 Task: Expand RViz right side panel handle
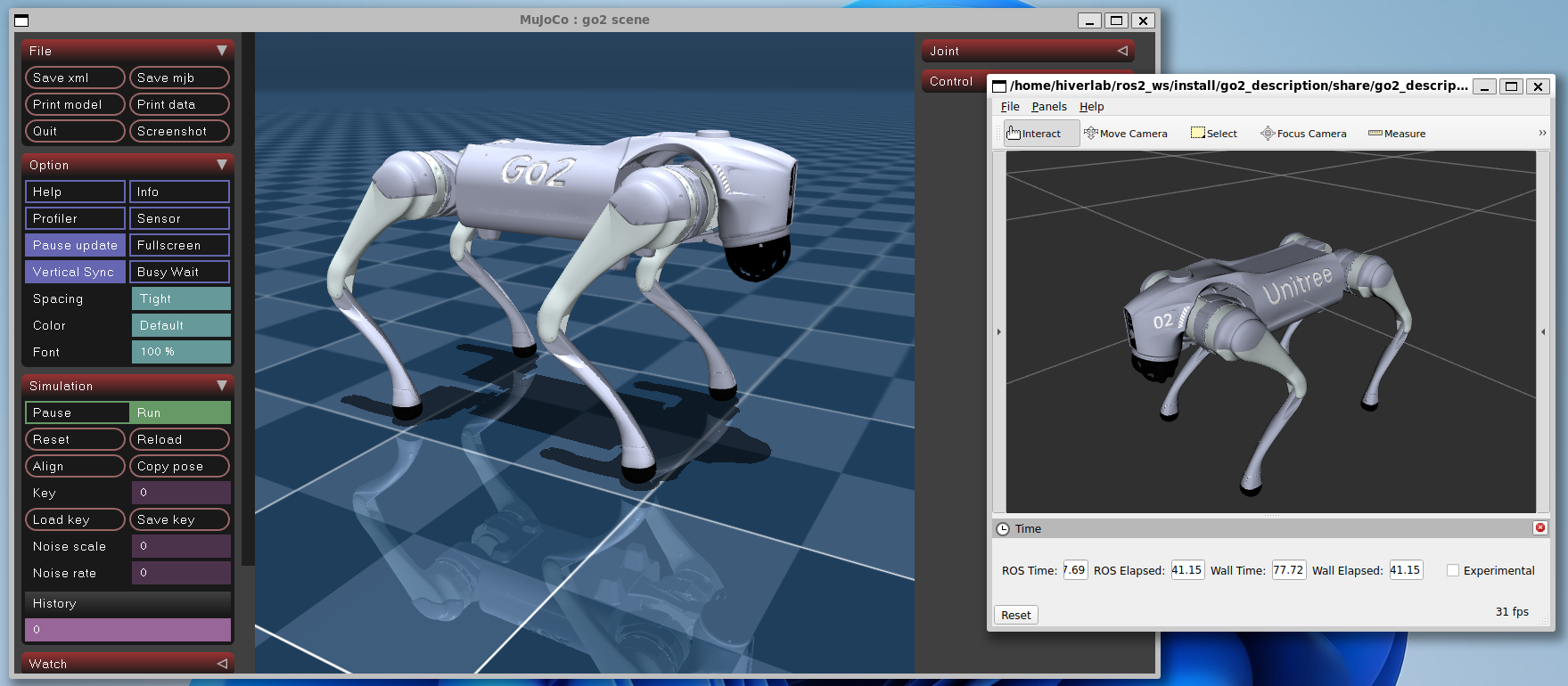pyautogui.click(x=1543, y=331)
